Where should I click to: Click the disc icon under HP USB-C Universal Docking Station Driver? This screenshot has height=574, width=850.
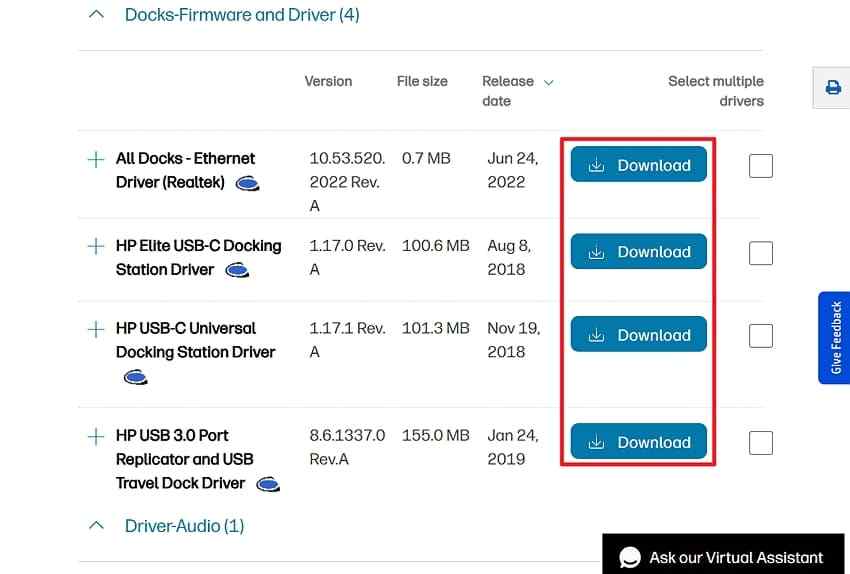point(136,376)
